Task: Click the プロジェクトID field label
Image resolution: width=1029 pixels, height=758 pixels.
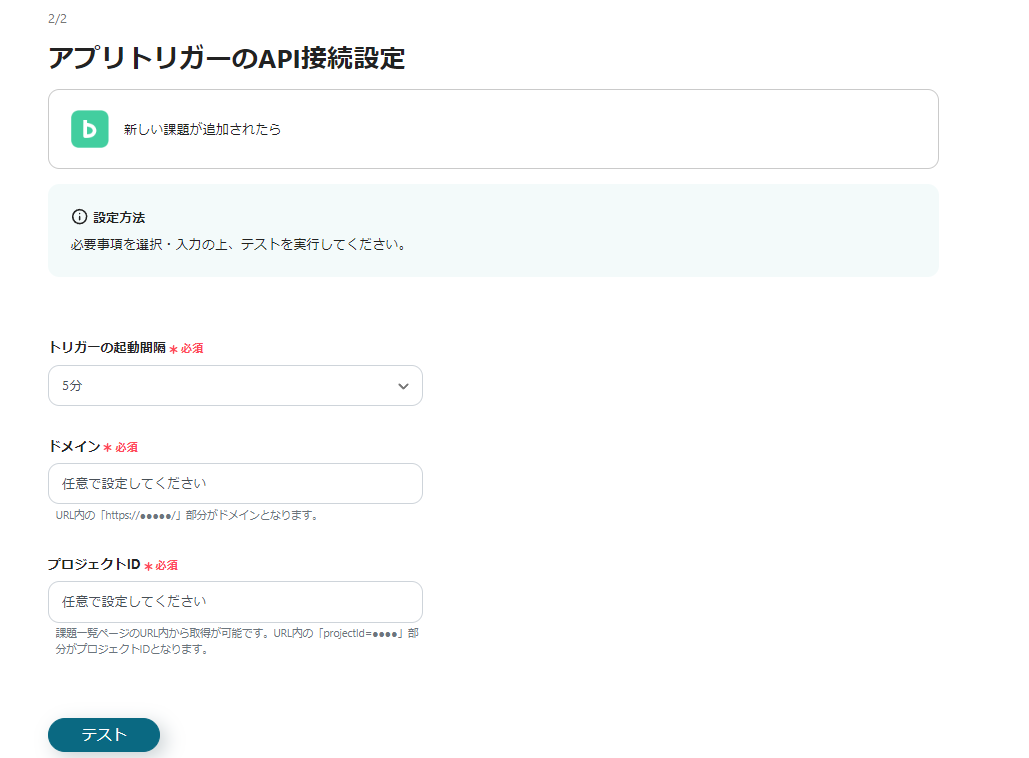Action: click(94, 565)
